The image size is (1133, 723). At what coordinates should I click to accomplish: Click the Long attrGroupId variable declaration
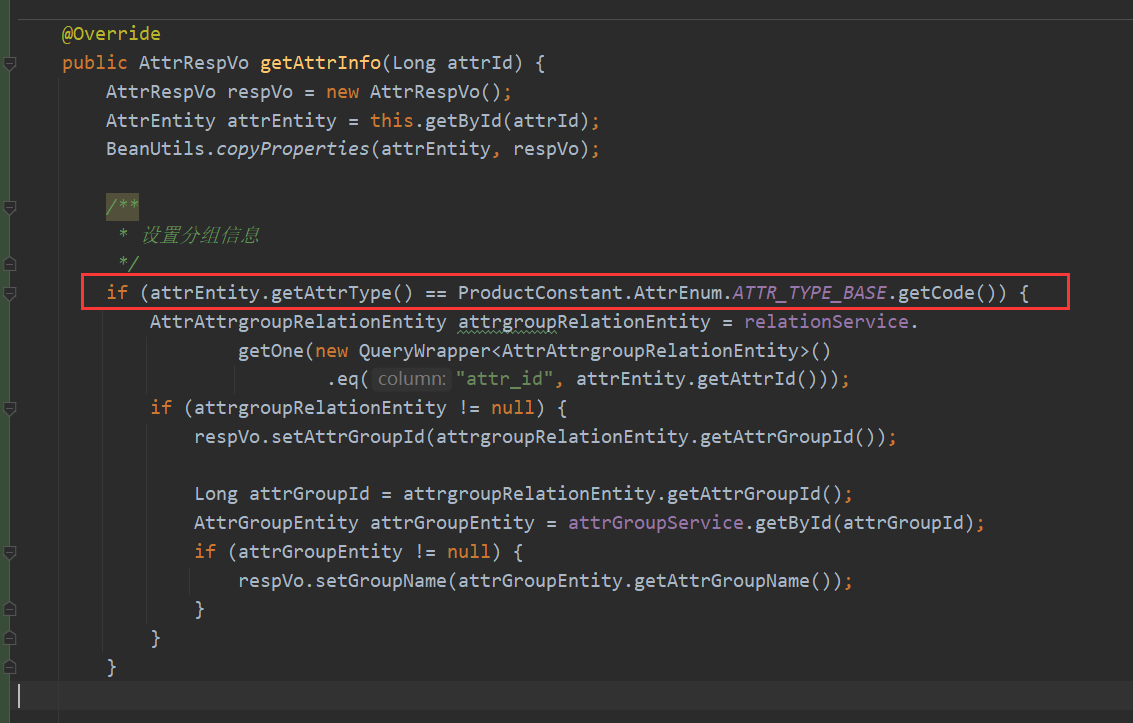[x=282, y=494]
